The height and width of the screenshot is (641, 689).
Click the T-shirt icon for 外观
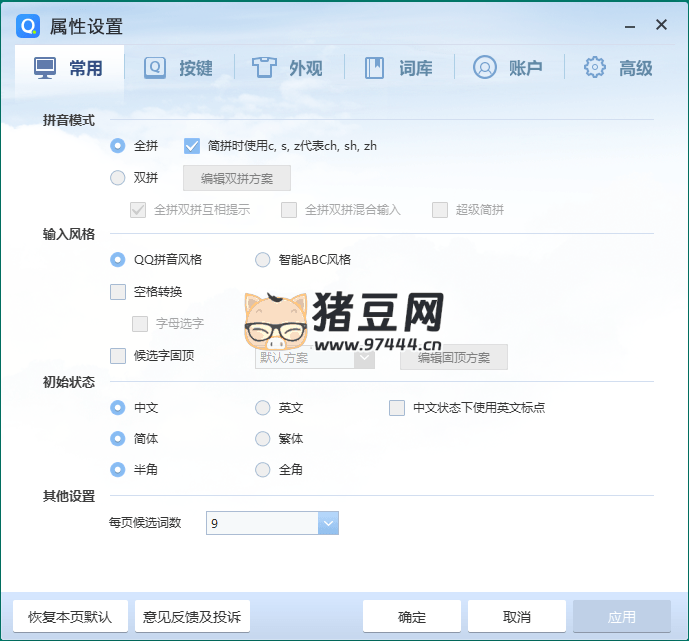(264, 68)
